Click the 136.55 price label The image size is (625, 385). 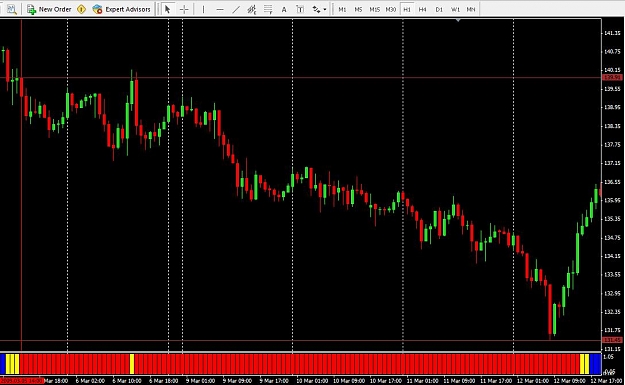tap(612, 182)
